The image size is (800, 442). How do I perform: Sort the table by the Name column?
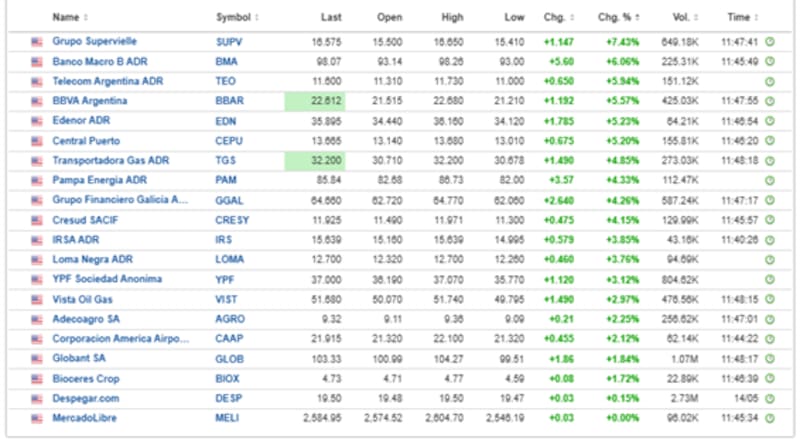tap(69, 17)
